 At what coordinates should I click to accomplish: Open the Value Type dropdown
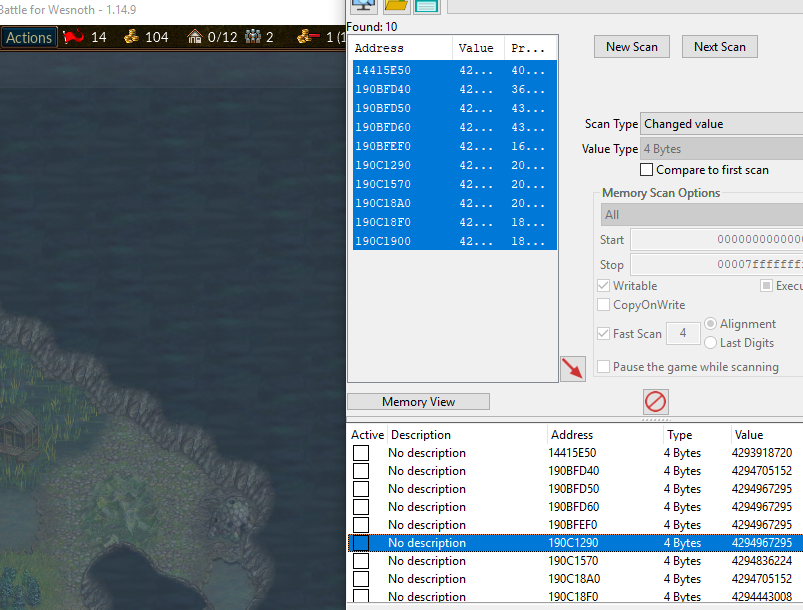(722, 149)
